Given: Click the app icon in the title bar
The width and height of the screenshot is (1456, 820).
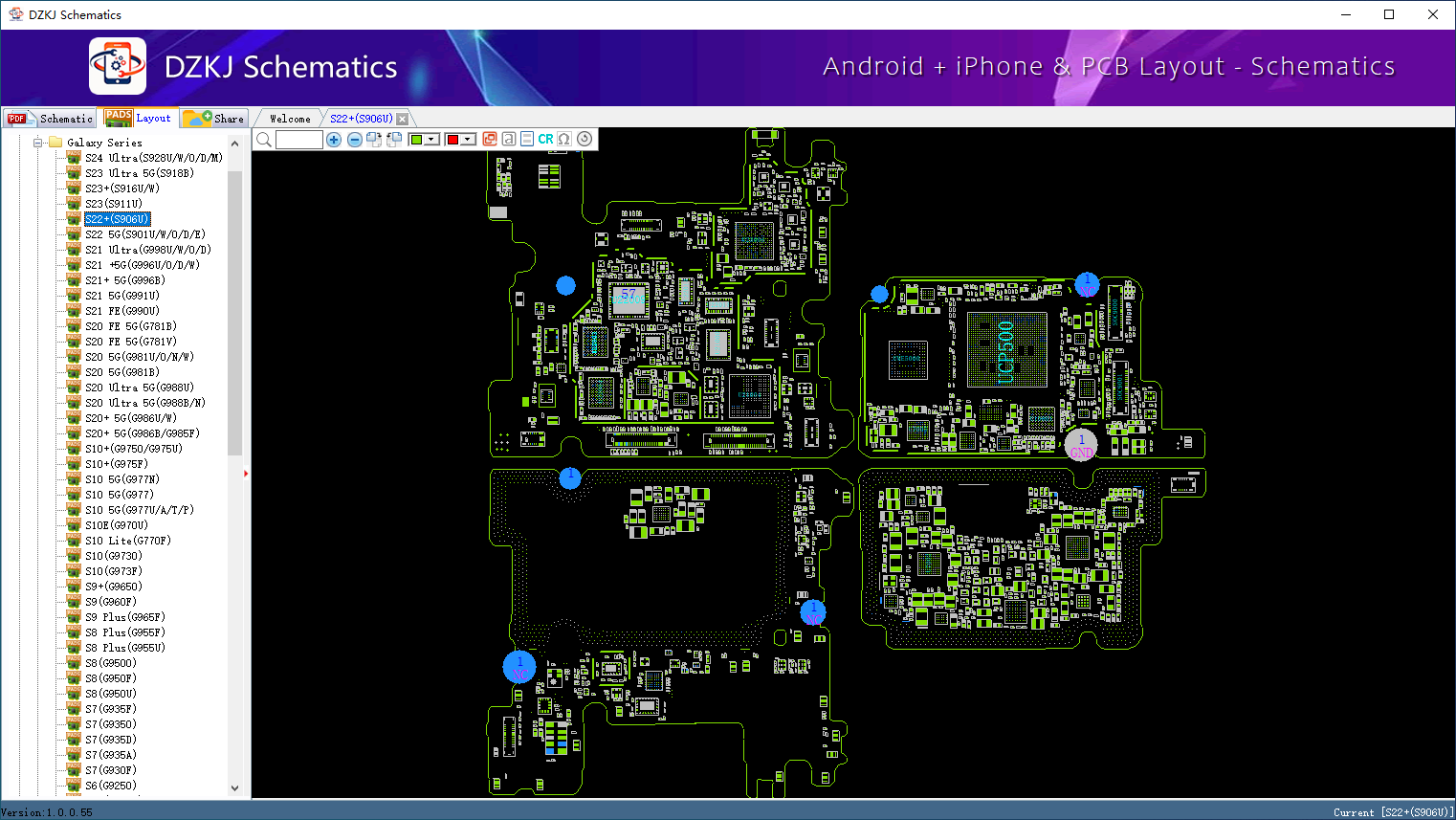Looking at the screenshot, I should click(15, 14).
